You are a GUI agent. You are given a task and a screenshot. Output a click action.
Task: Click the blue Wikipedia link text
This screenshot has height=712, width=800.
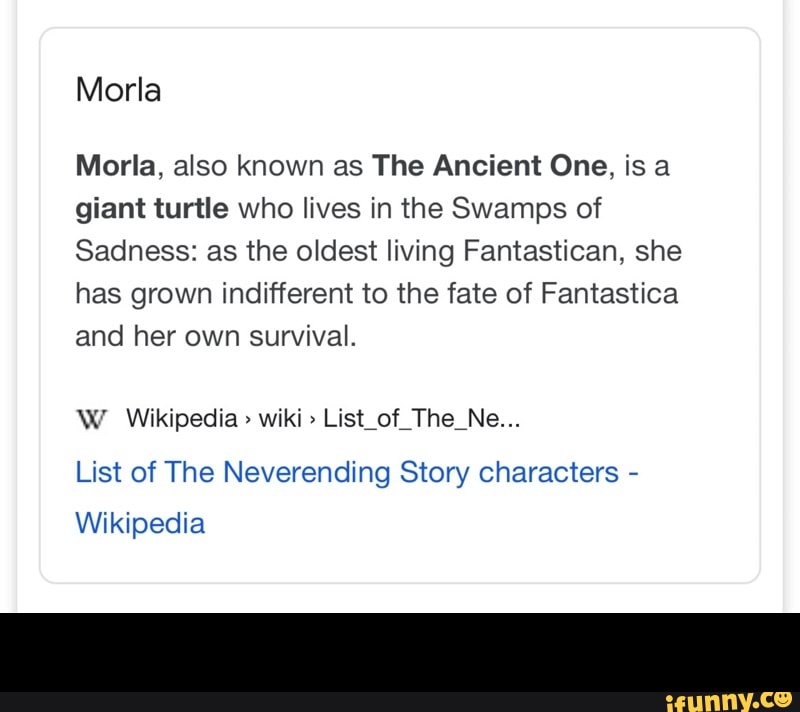click(x=139, y=523)
